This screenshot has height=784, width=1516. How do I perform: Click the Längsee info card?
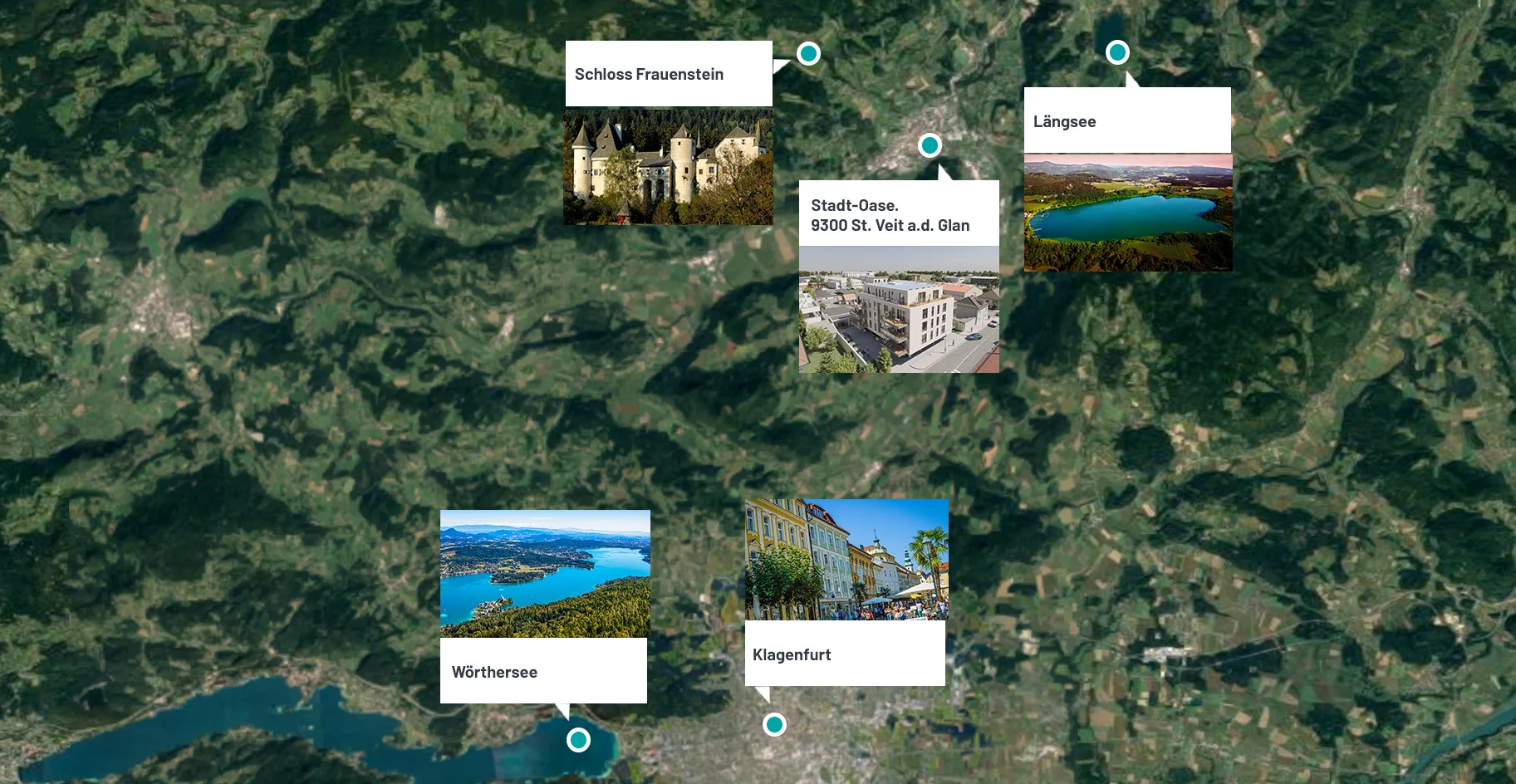click(x=1127, y=120)
